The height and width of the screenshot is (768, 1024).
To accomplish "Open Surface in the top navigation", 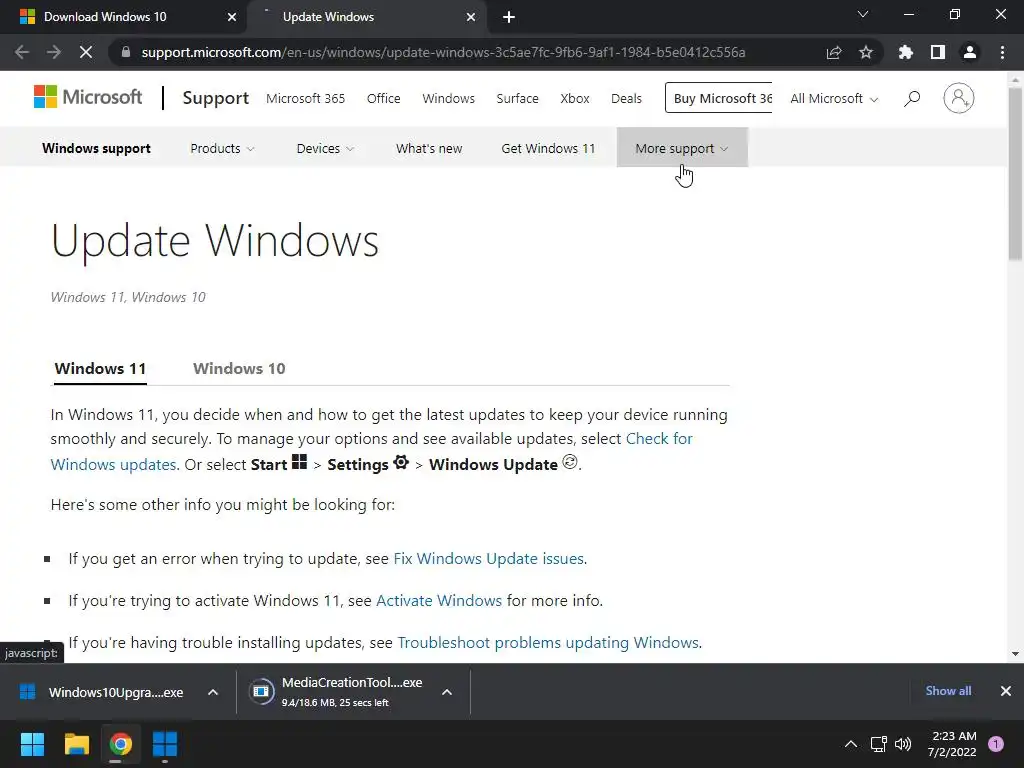I will point(517,99).
